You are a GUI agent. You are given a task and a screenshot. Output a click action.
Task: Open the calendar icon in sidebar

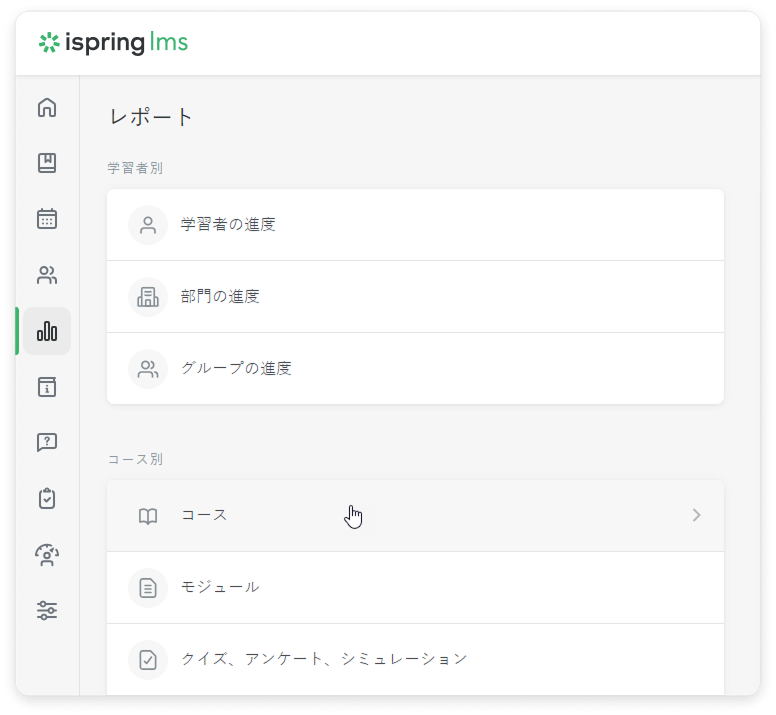click(47, 219)
